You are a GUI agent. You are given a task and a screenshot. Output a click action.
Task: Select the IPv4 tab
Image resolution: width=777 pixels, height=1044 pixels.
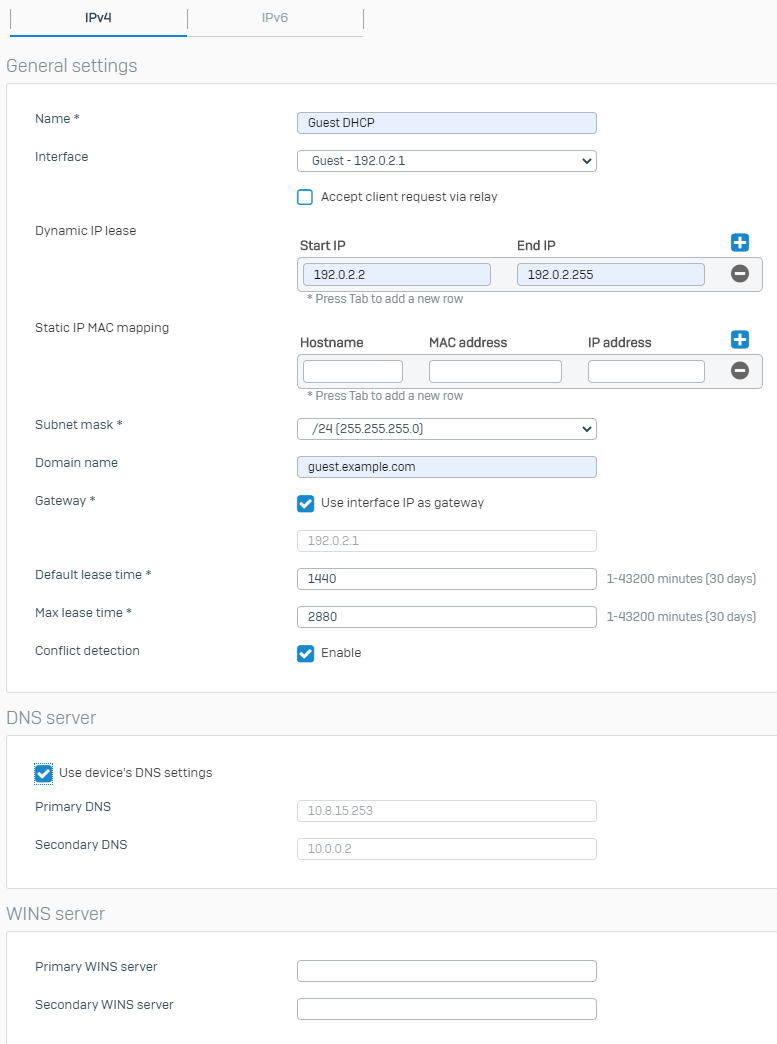pyautogui.click(x=98, y=18)
